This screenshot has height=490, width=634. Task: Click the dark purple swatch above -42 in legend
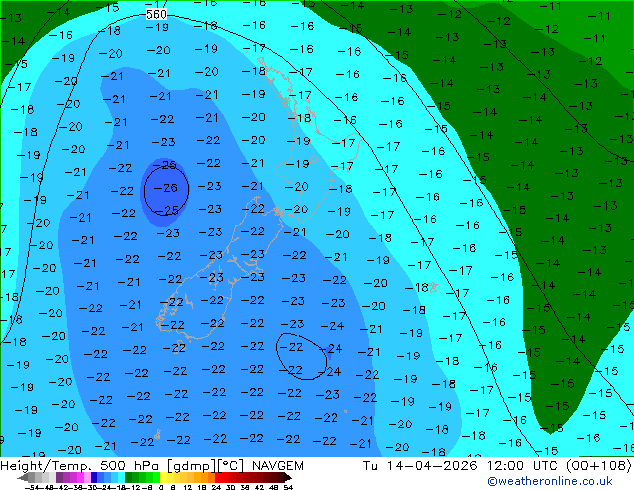click(x=59, y=478)
